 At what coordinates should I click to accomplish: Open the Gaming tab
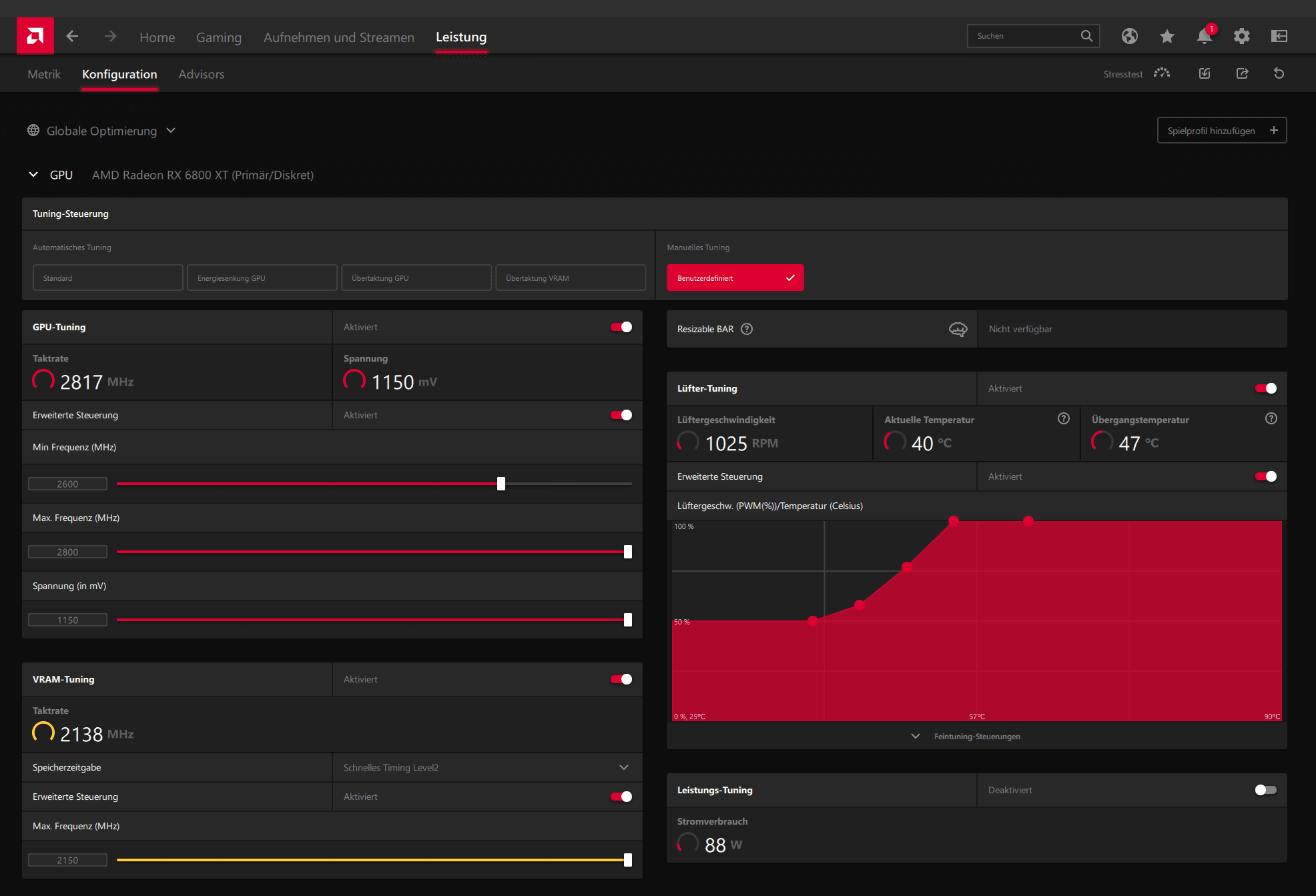click(x=219, y=37)
